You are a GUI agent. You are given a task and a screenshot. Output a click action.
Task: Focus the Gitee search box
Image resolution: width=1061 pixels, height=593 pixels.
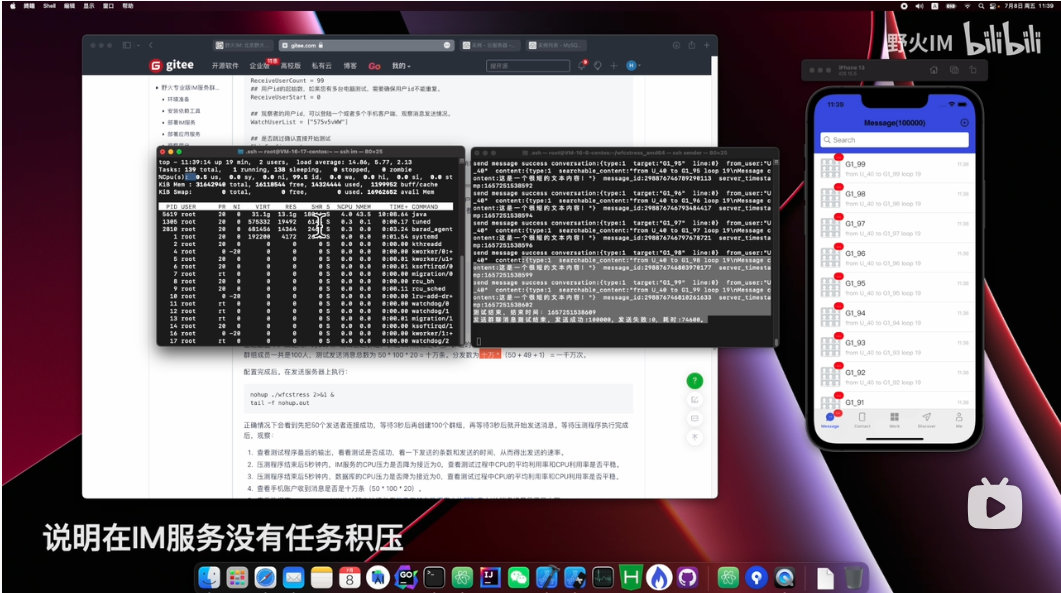(528, 66)
